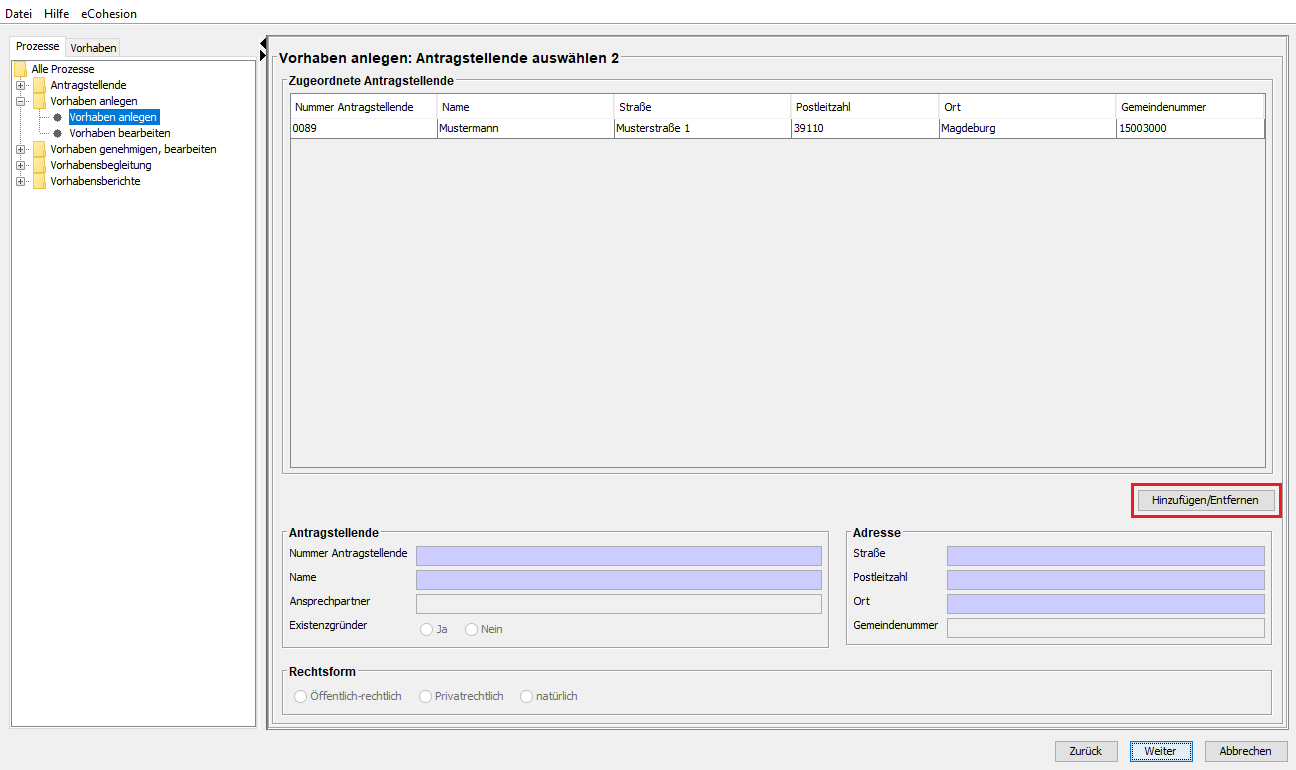Image resolution: width=1296 pixels, height=770 pixels.
Task: Click the Vorhaben anlegen folder icon
Action: tap(39, 101)
